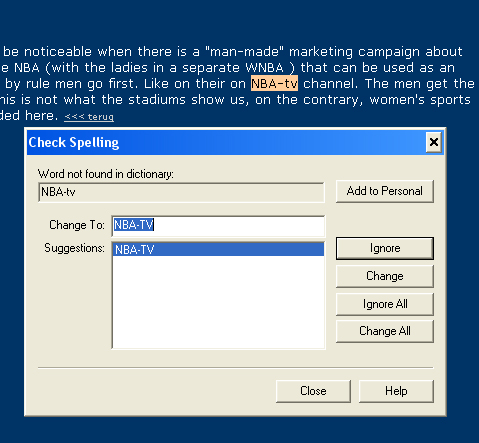Screen dimensions: 479x443
Task: Click the Ignore All button
Action: (385, 304)
